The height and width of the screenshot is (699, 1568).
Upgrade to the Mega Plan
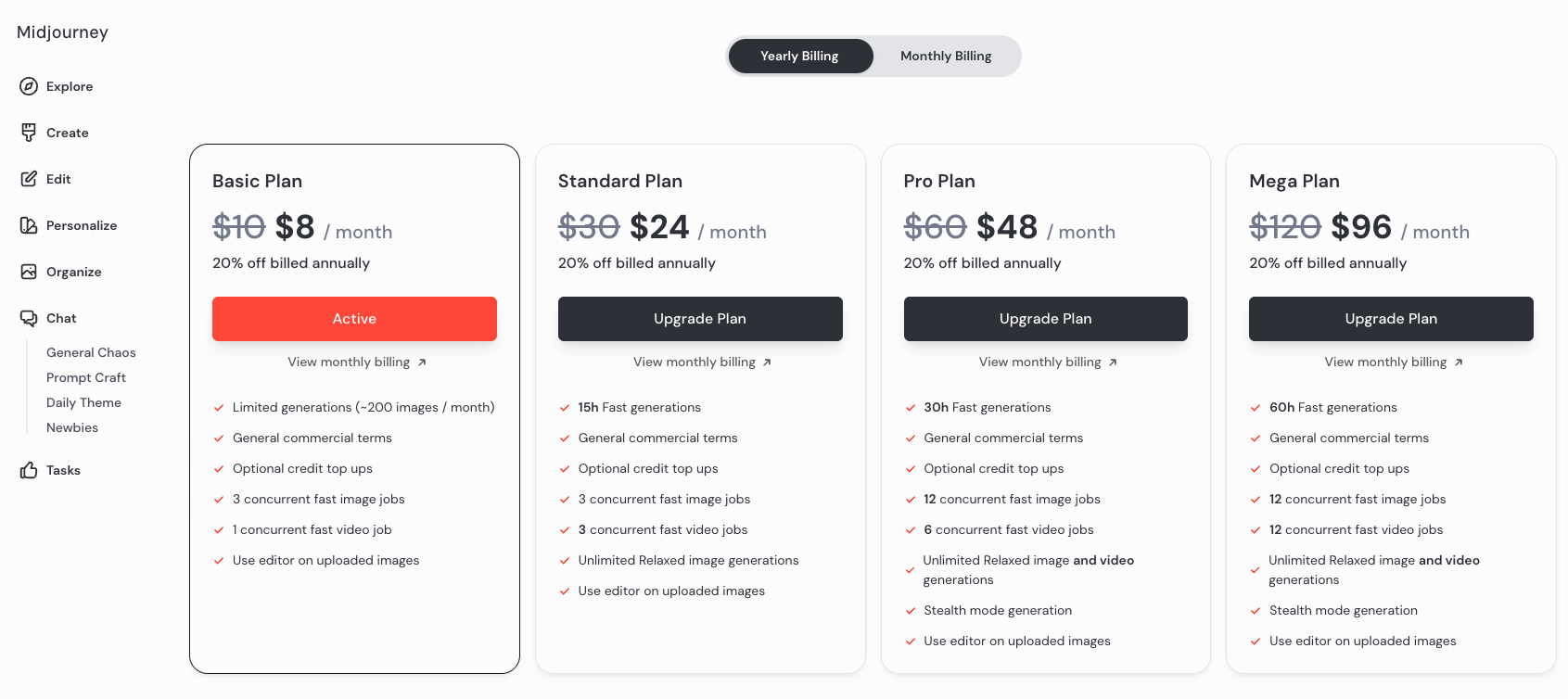pyautogui.click(x=1391, y=318)
